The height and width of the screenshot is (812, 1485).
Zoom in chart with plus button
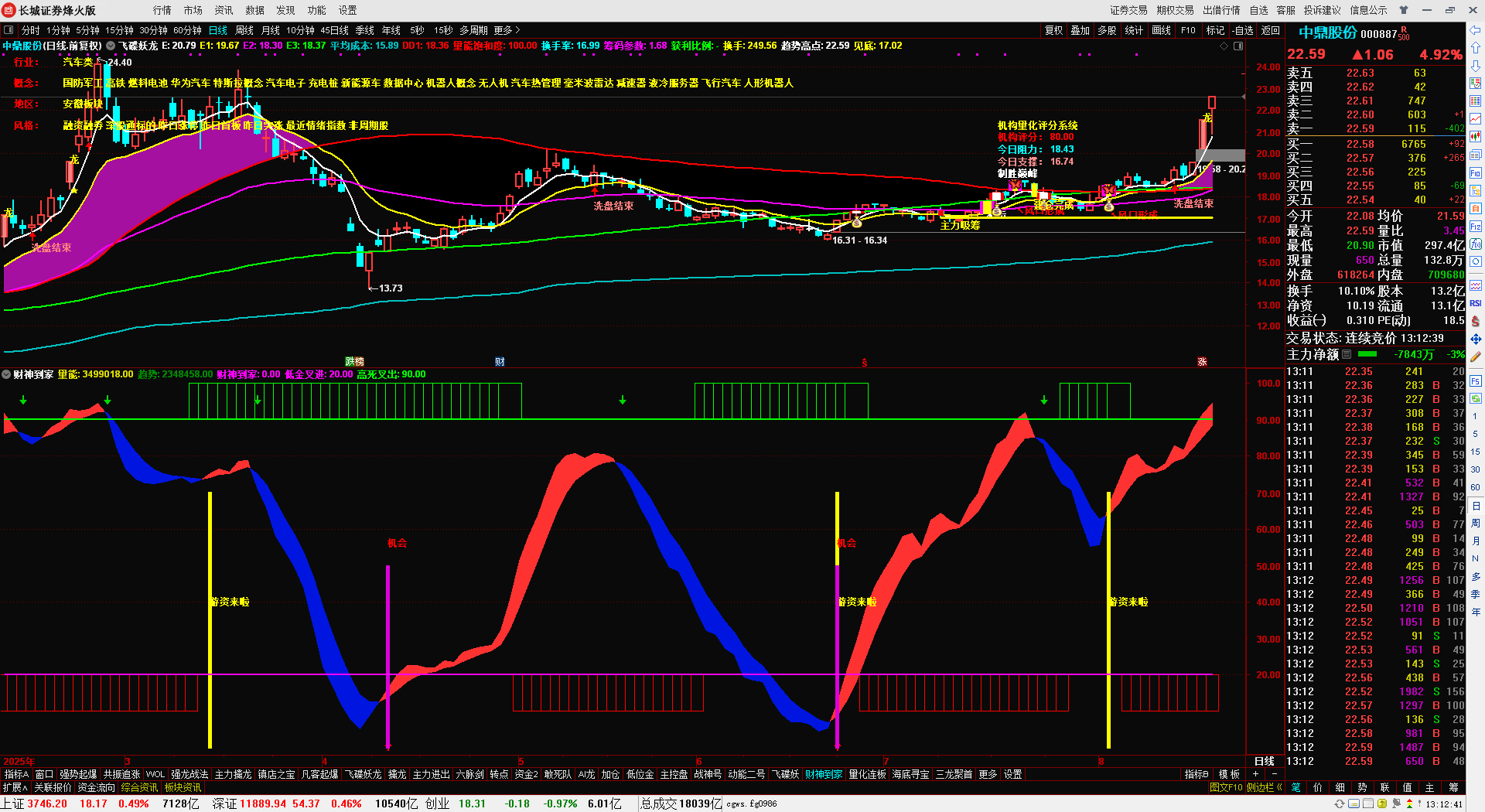tap(1256, 774)
